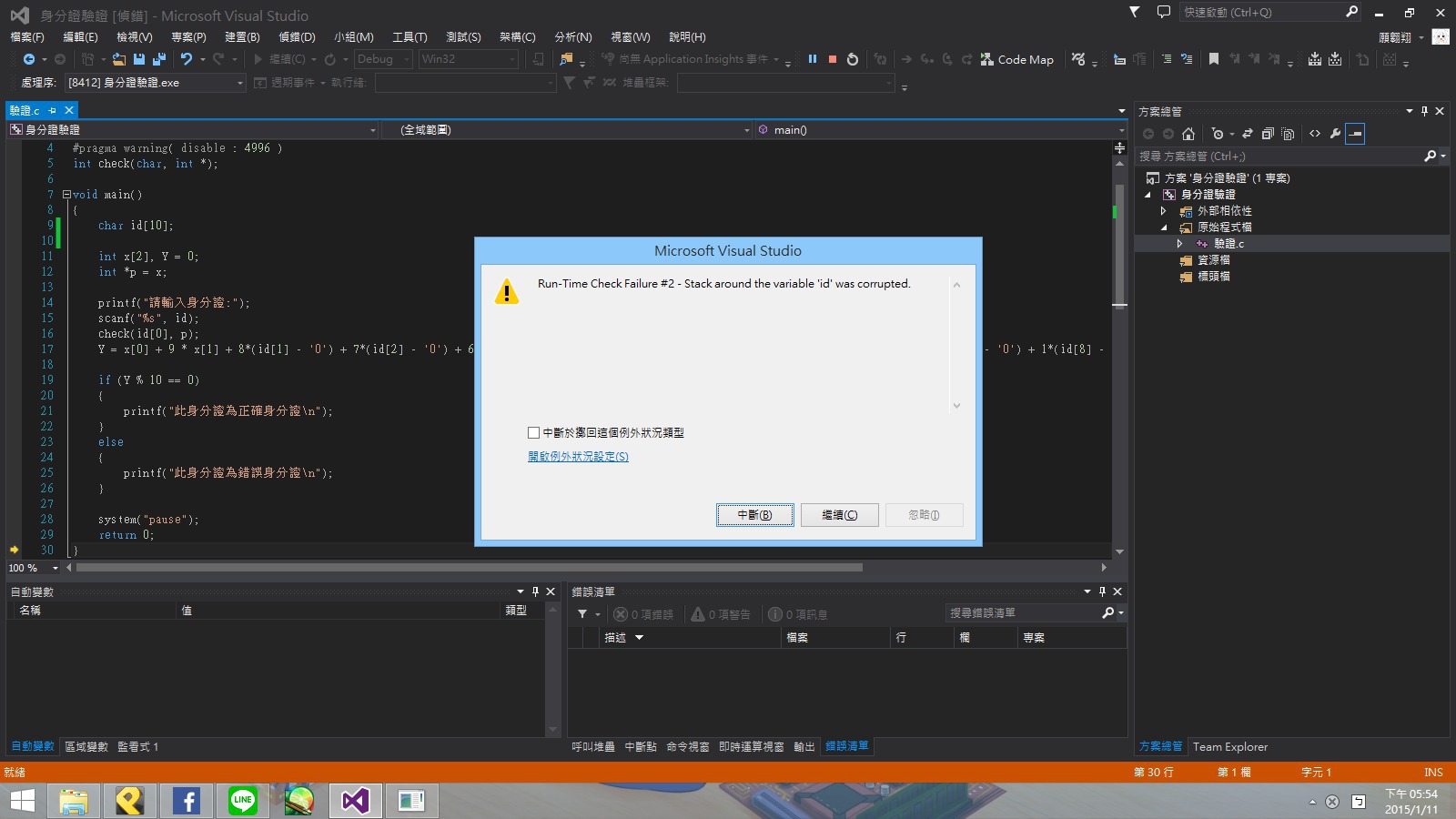Viewport: 1456px width, 819px height.
Task: Select the 標頭檔 folder in Solution Explorer
Action: (x=1213, y=277)
